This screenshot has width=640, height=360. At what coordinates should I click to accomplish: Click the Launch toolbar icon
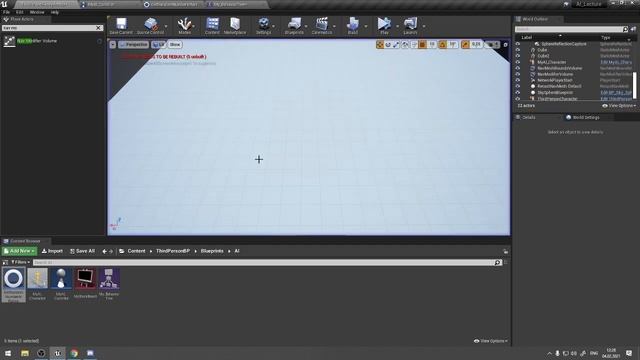point(410,26)
